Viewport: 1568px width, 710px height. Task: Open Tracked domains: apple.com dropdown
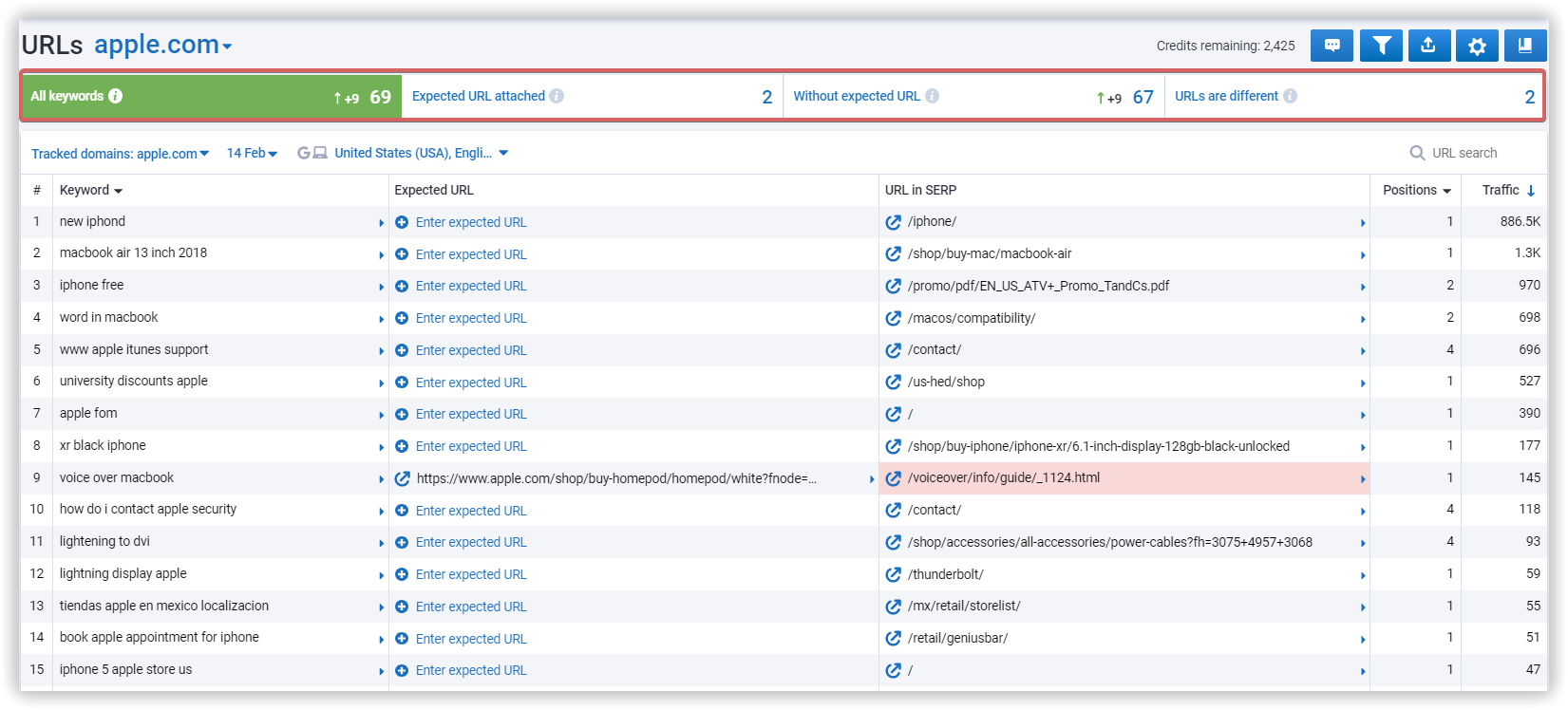pos(120,154)
